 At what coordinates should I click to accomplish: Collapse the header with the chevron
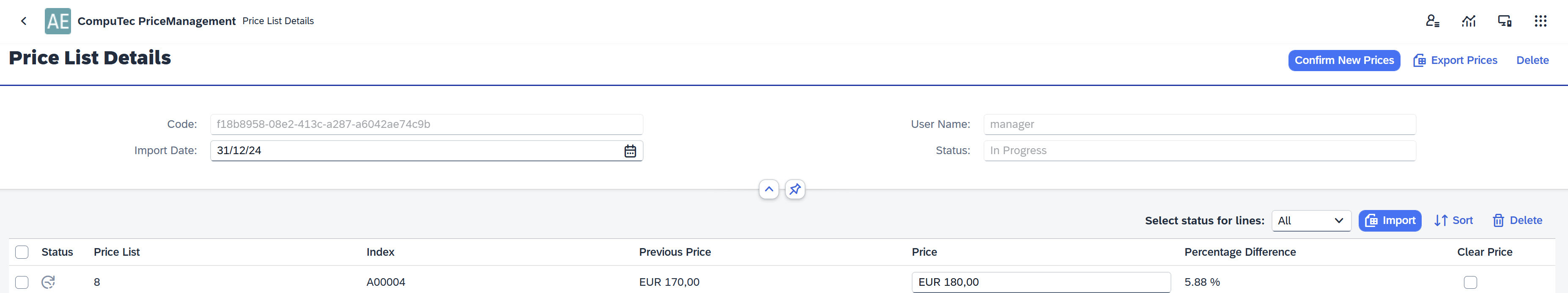pyautogui.click(x=769, y=189)
